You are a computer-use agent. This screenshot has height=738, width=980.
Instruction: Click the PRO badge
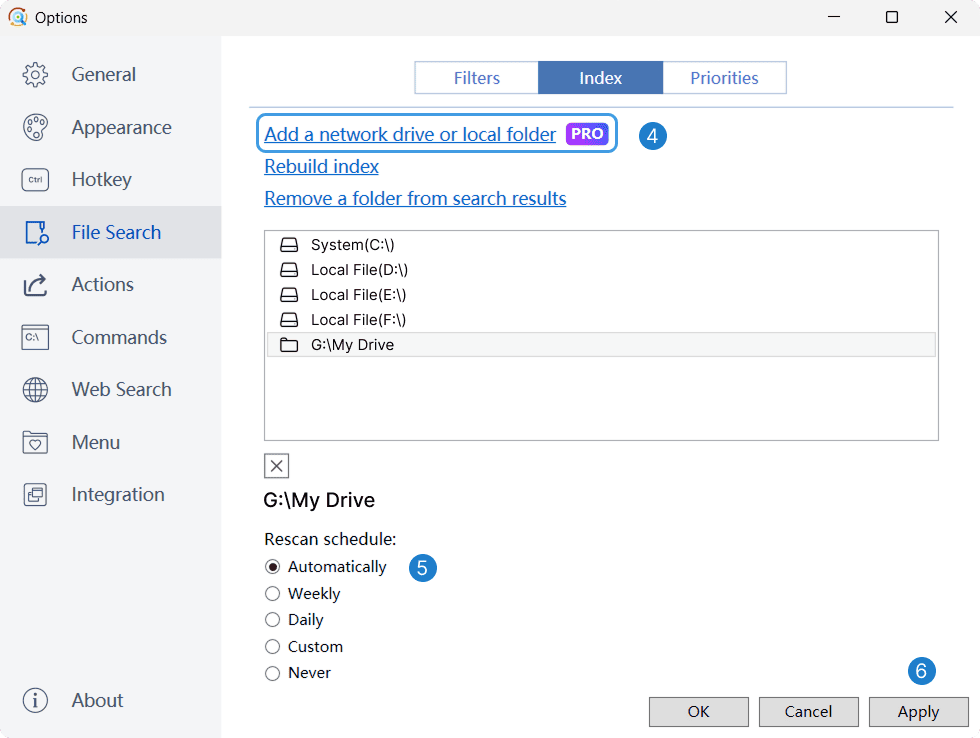(587, 134)
